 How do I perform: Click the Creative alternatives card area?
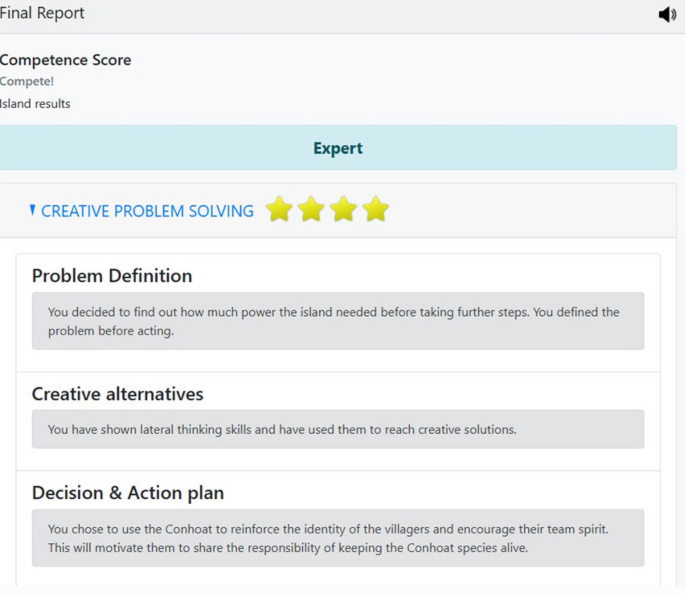pyautogui.click(x=500, y=392)
